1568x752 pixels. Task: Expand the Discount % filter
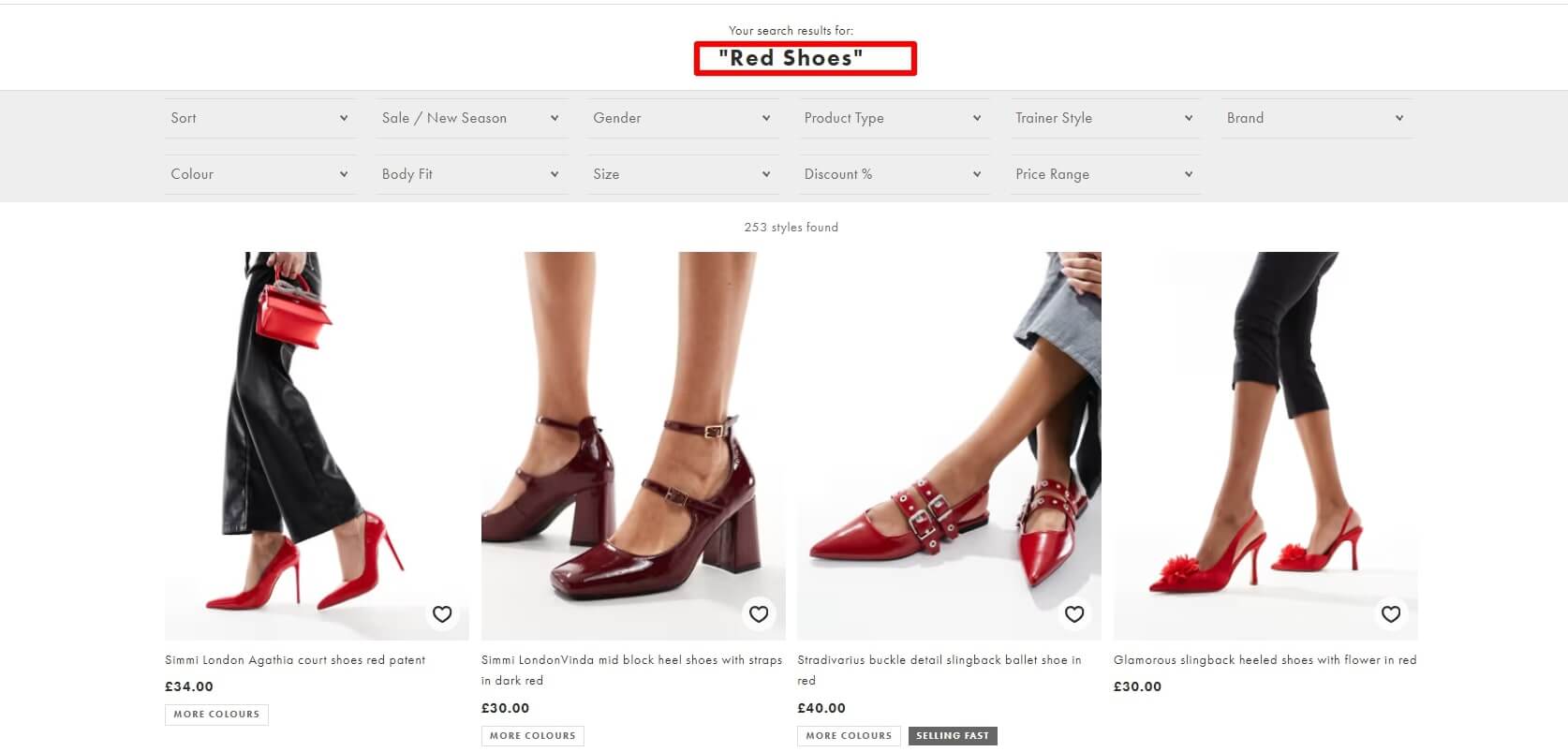pyautogui.click(x=893, y=174)
